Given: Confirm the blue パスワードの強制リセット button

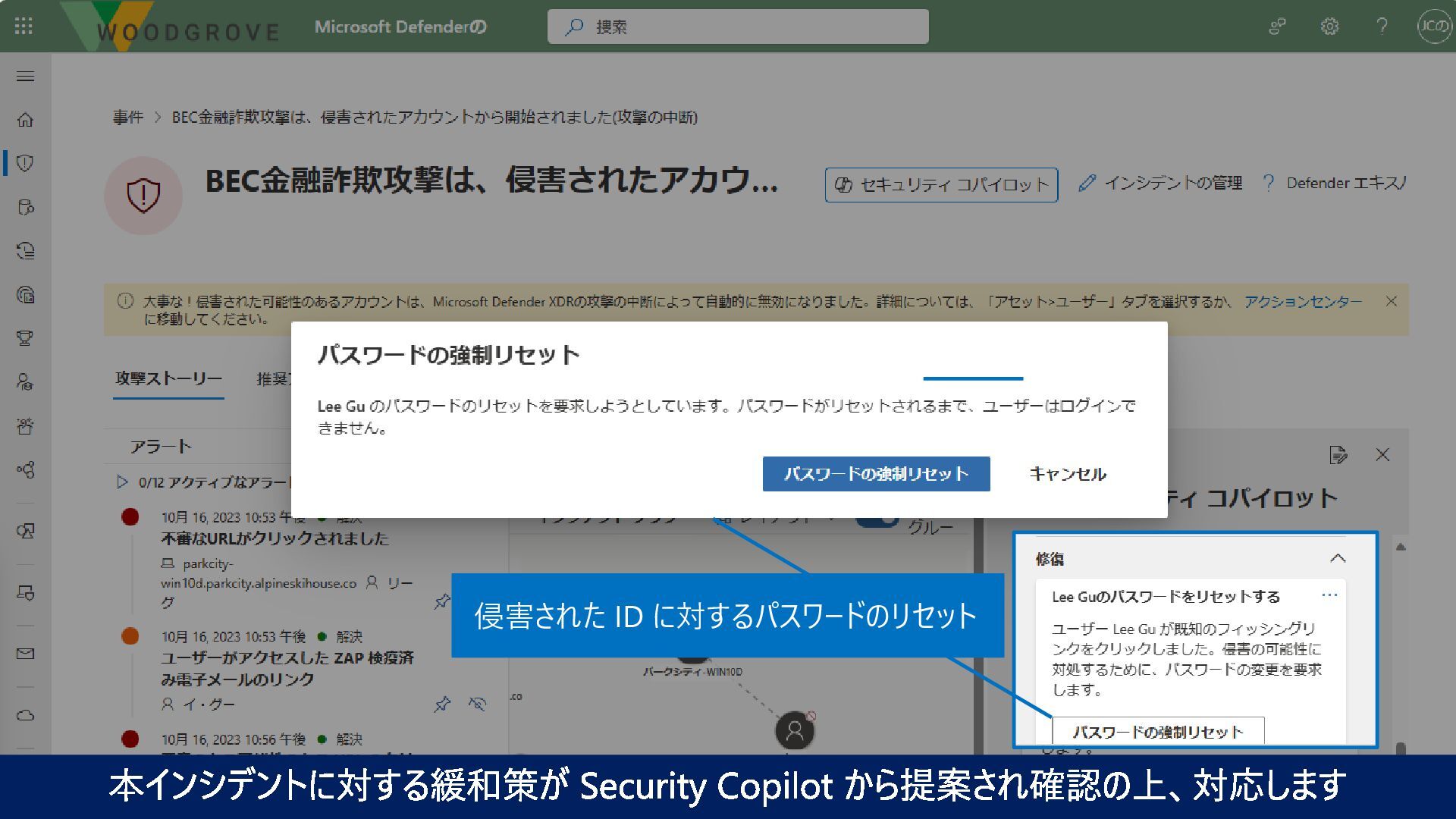Looking at the screenshot, I should pyautogui.click(x=876, y=474).
